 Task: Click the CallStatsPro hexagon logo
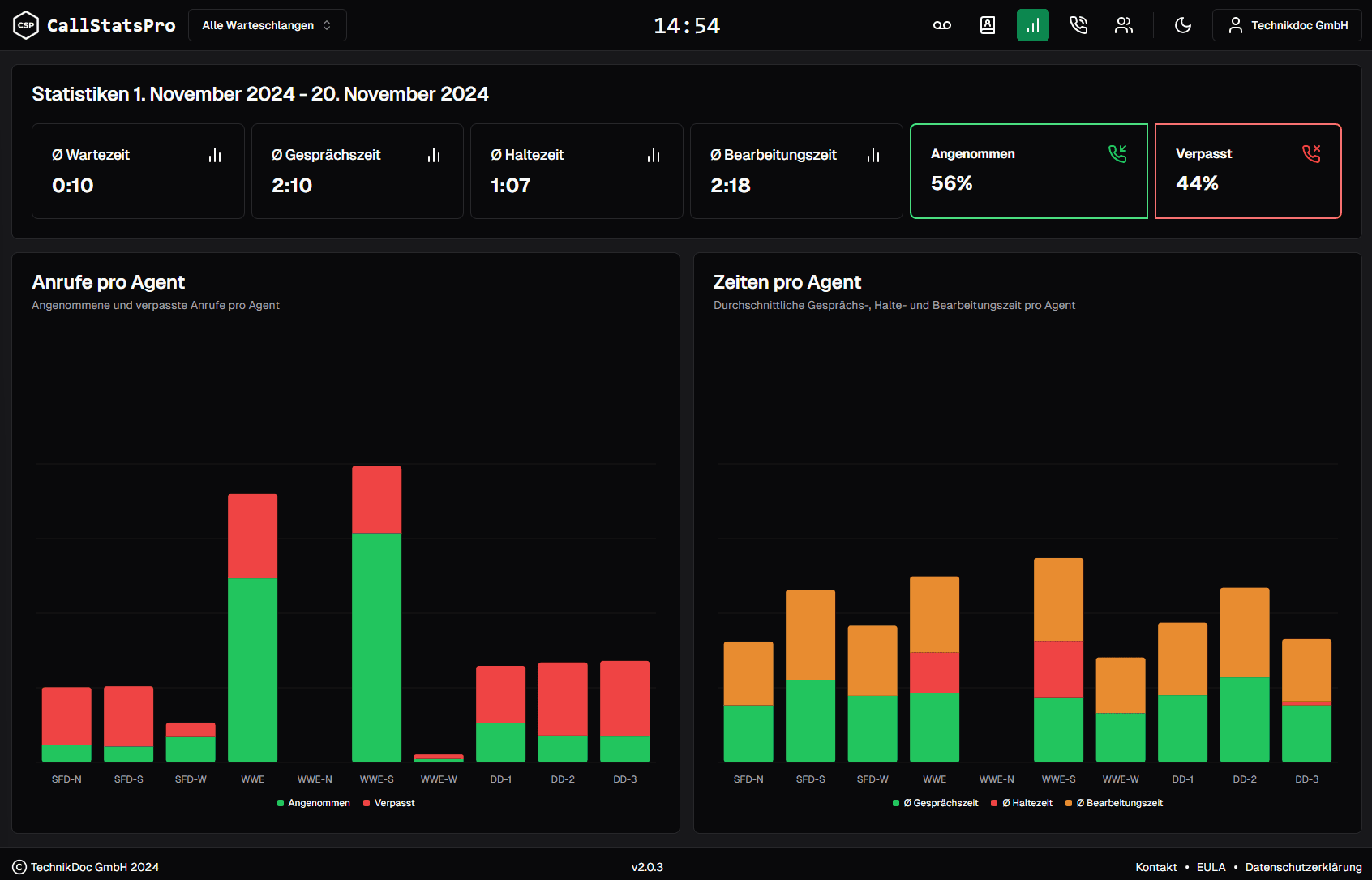(26, 25)
